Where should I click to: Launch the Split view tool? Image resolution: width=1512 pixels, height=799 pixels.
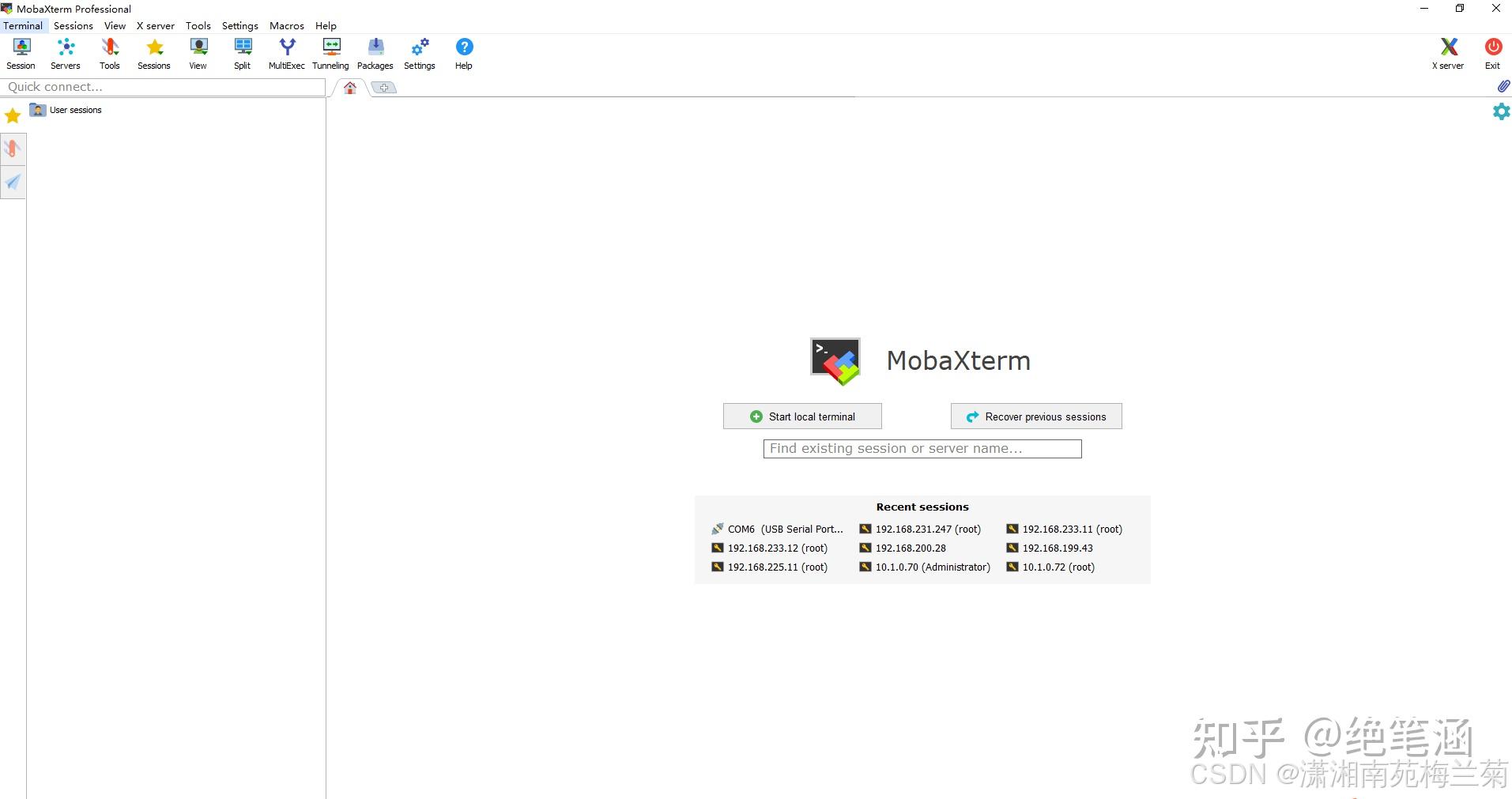[242, 52]
